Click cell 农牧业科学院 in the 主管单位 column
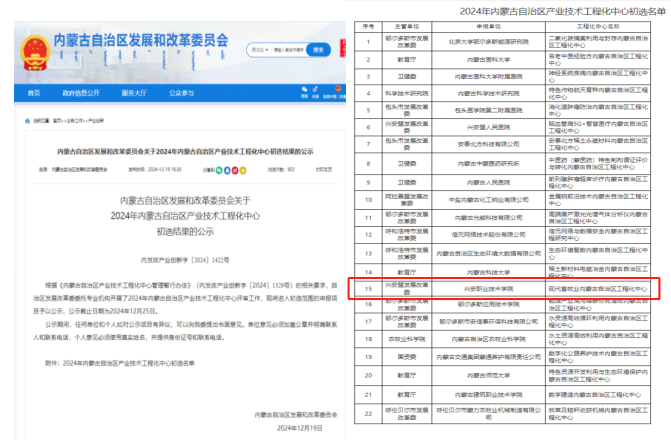Screen dimensions: 671x441 (407, 339)
